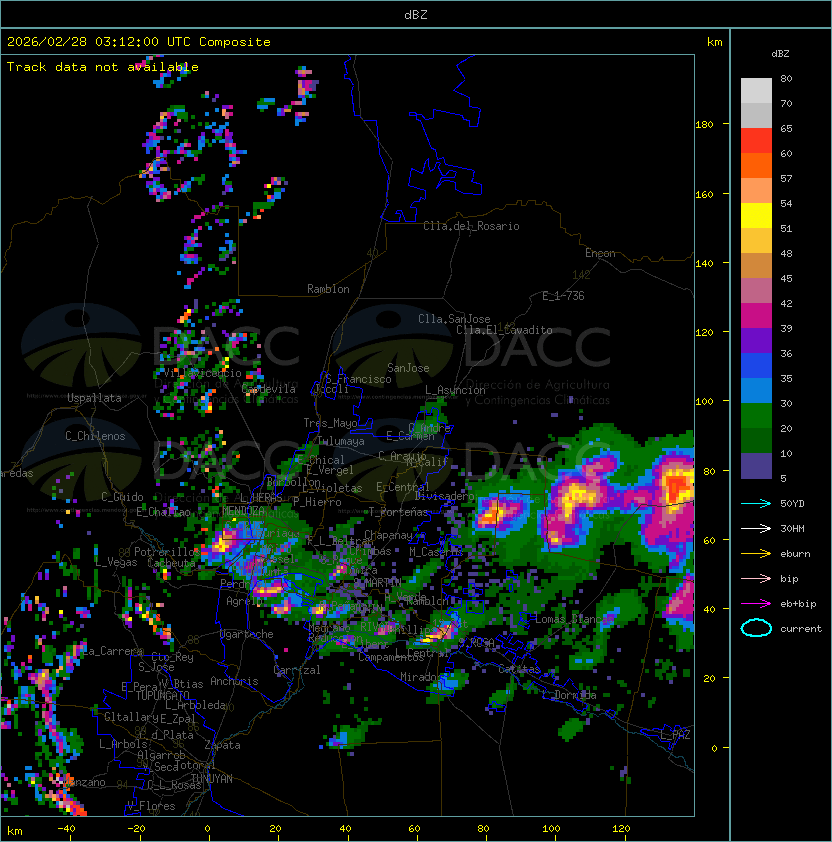
Task: Click the 'Zapata' map label
Action: click(x=222, y=745)
